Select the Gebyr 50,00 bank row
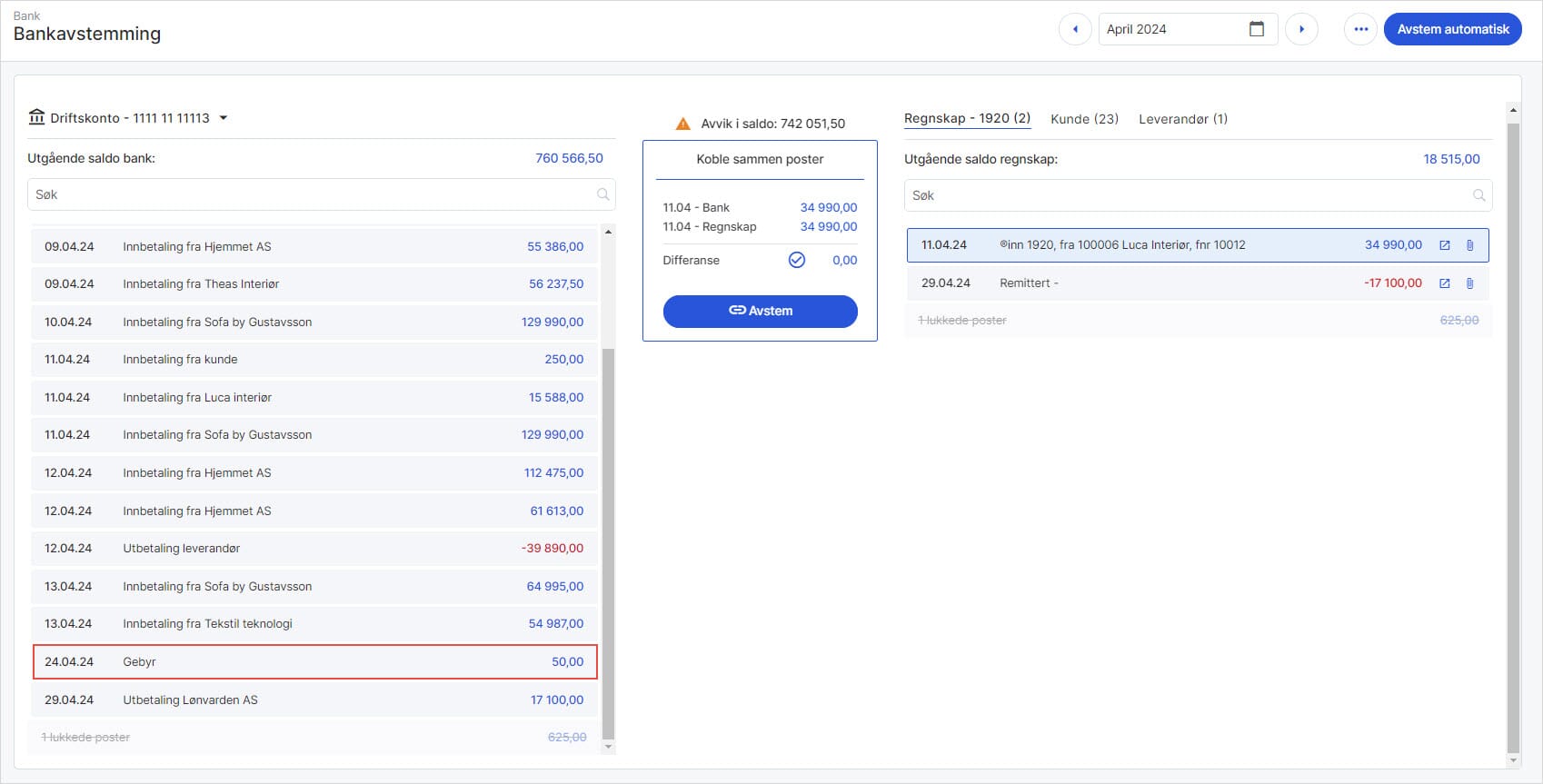Viewport: 1543px width, 784px height. tap(314, 661)
